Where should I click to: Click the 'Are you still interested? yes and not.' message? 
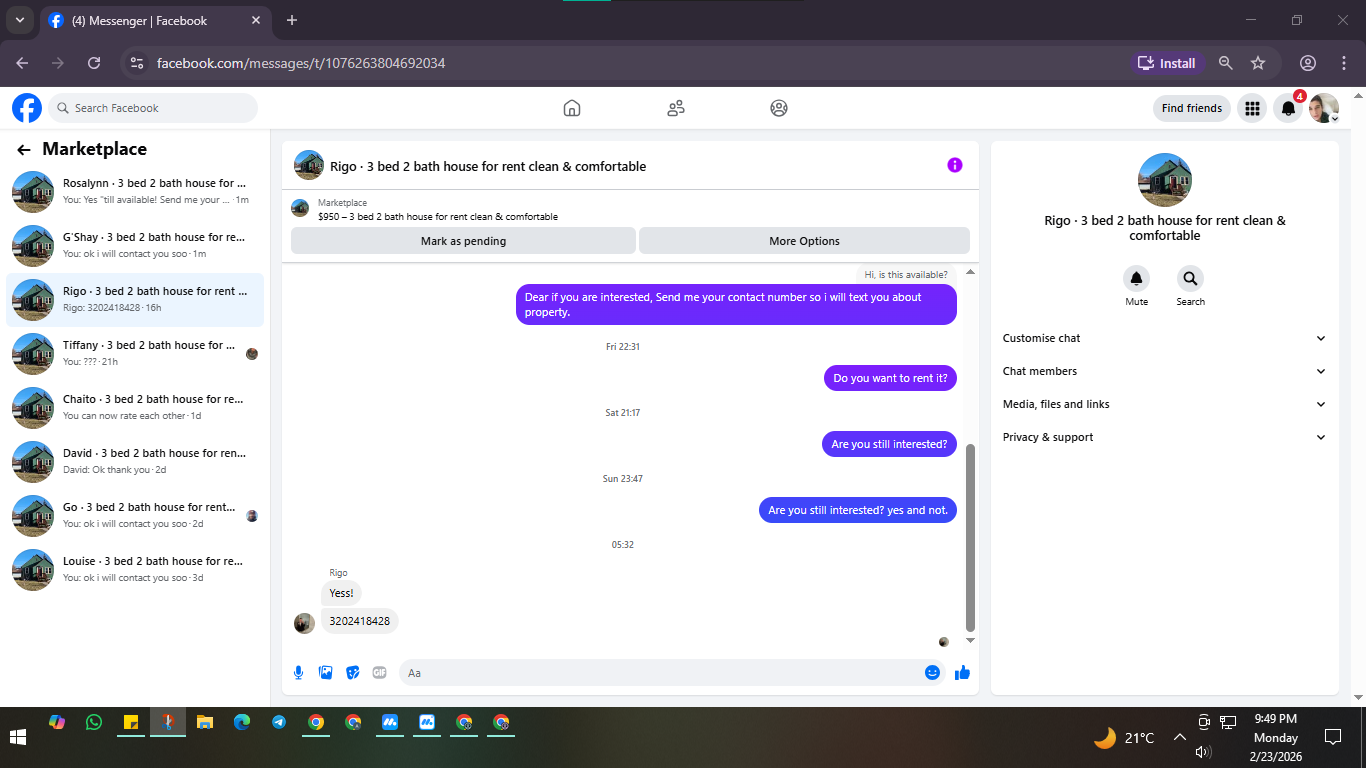(858, 510)
